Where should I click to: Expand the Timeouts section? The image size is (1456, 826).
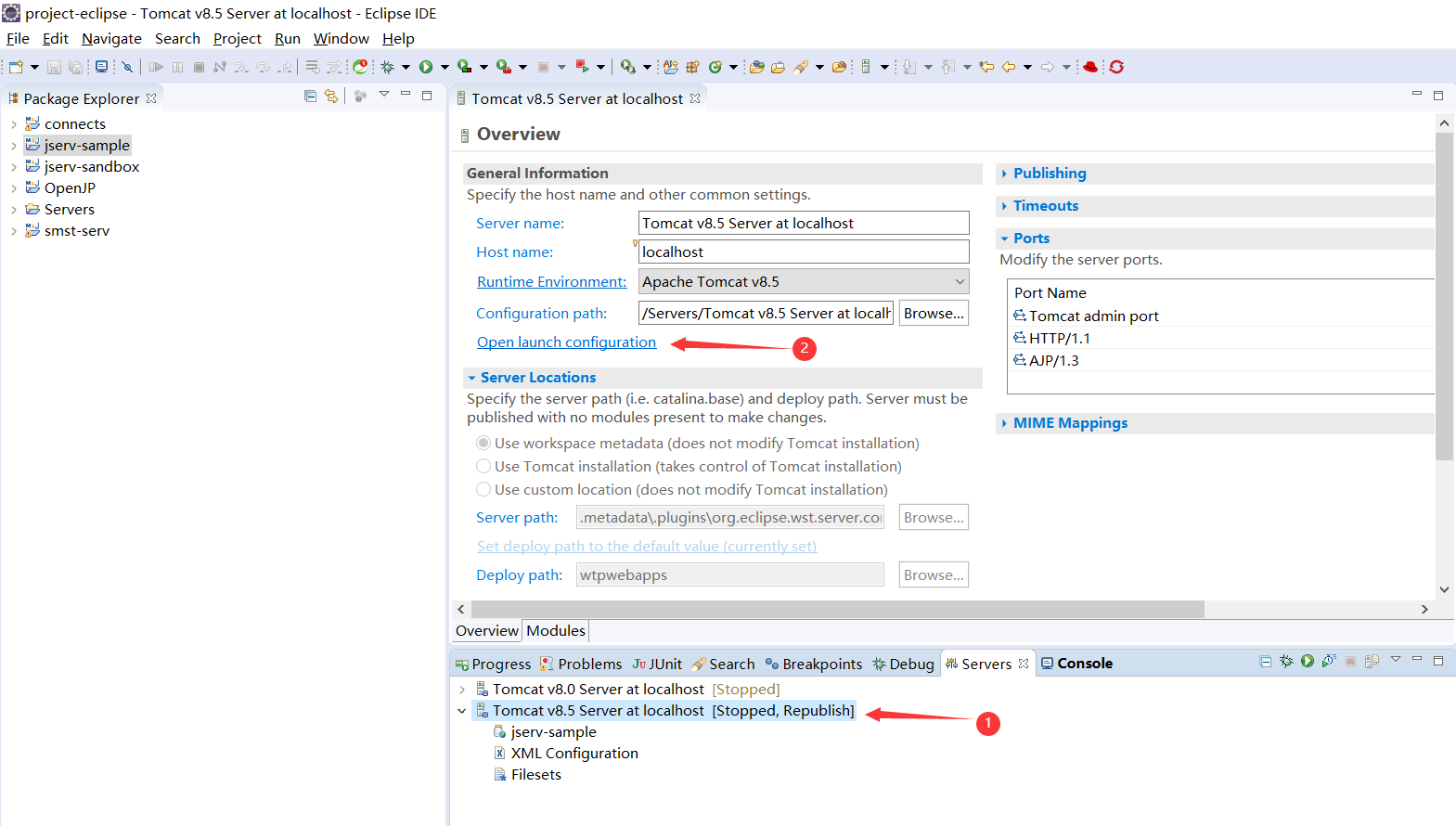[1005, 206]
